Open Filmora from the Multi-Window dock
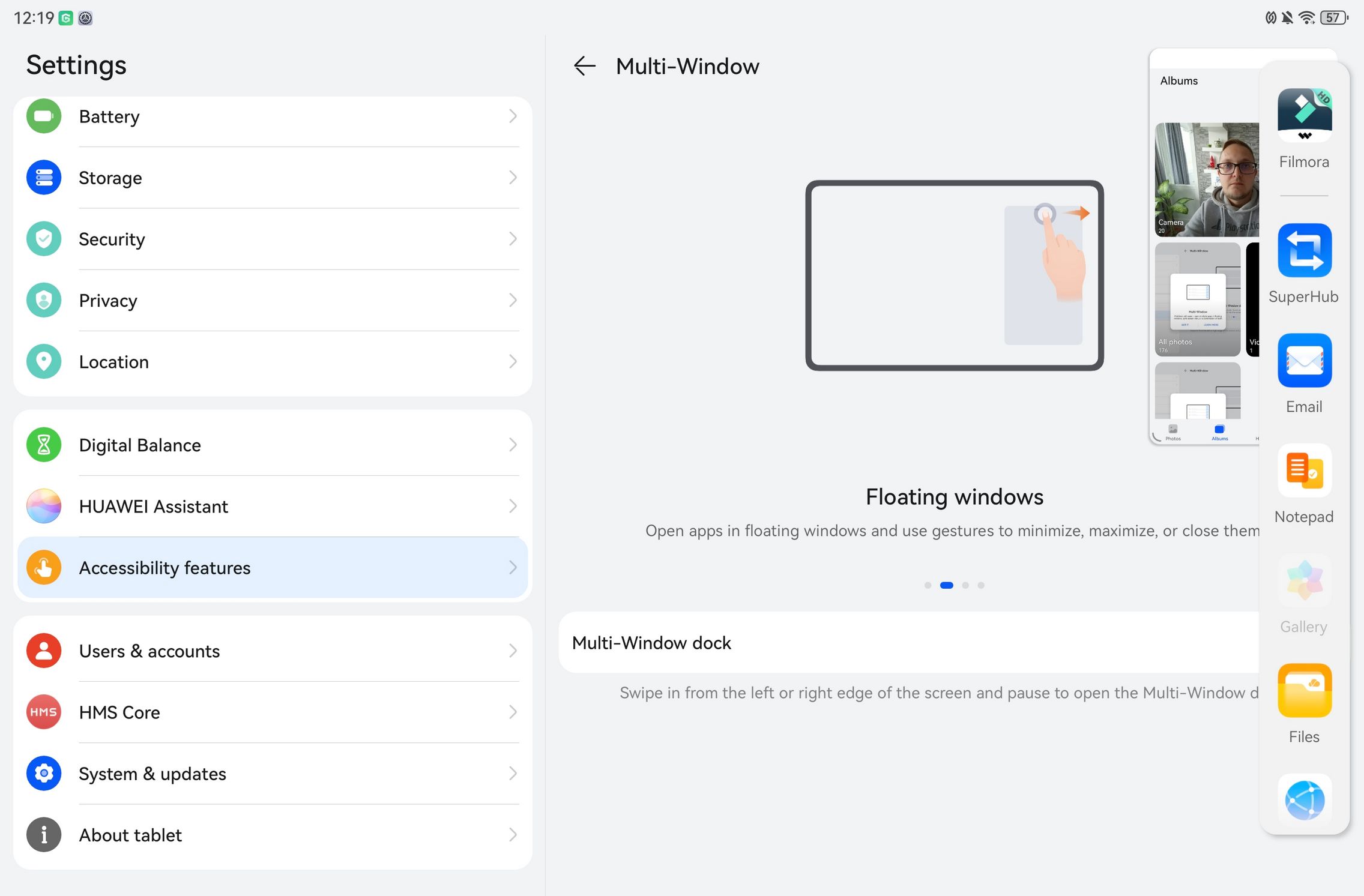The image size is (1364, 896). coord(1304,115)
